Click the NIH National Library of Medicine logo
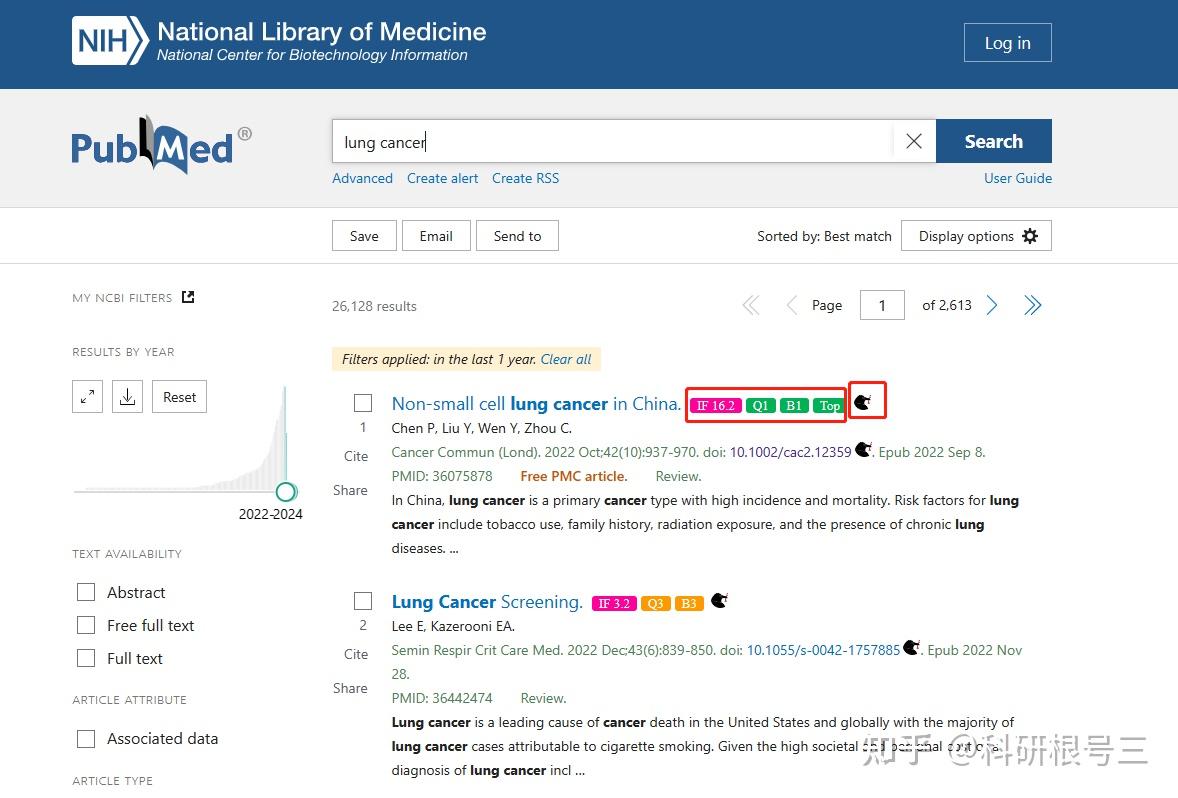 (275, 42)
